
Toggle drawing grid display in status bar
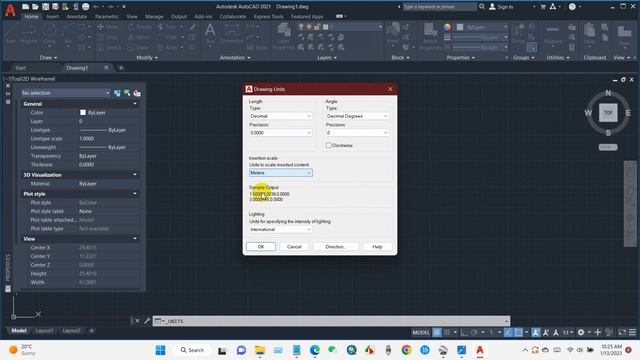437,332
